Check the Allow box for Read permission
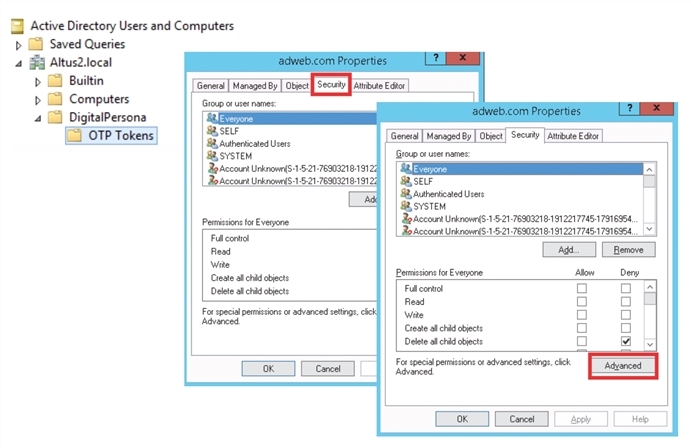Image resolution: width=691 pixels, height=448 pixels. click(x=582, y=302)
